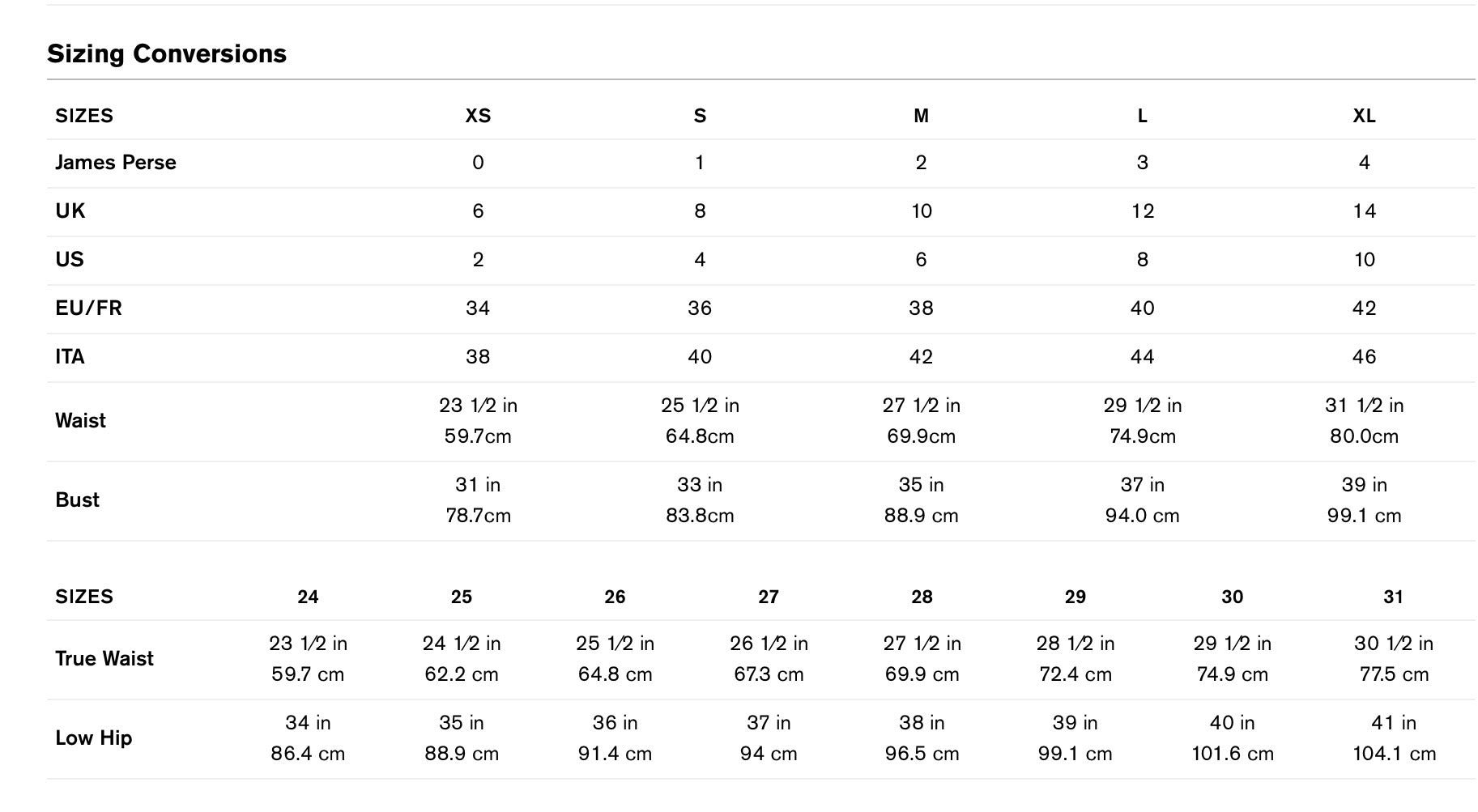The width and height of the screenshot is (1478, 812).
Task: Select the US size 10 cell
Action: click(1364, 260)
